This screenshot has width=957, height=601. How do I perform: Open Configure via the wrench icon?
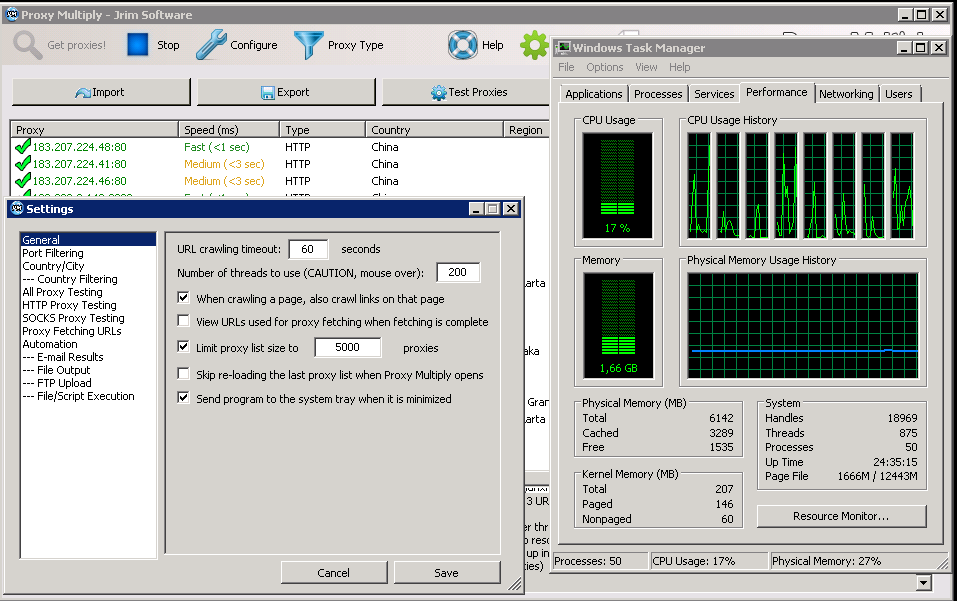tap(211, 45)
